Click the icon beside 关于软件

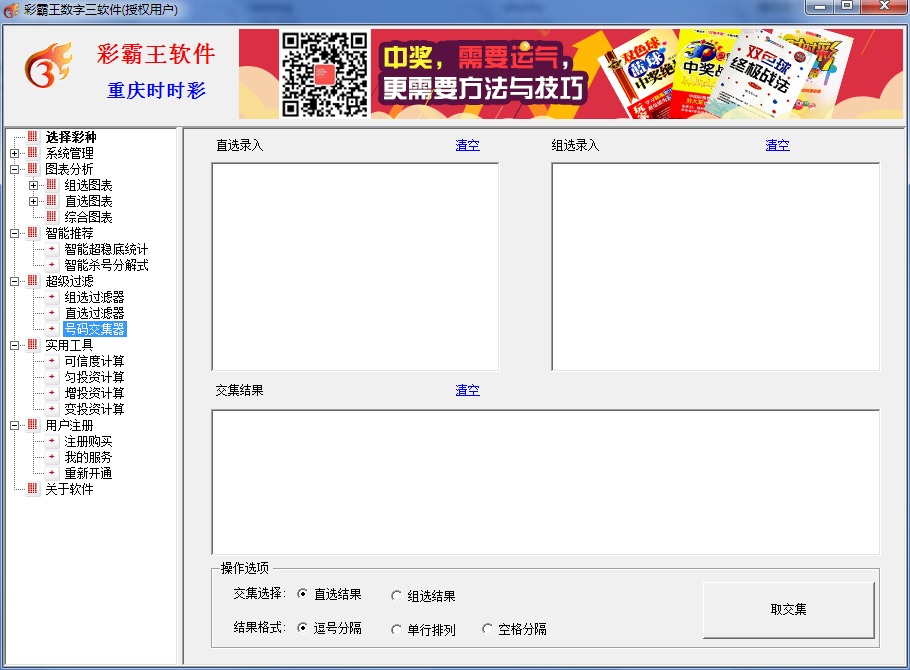tap(33, 489)
